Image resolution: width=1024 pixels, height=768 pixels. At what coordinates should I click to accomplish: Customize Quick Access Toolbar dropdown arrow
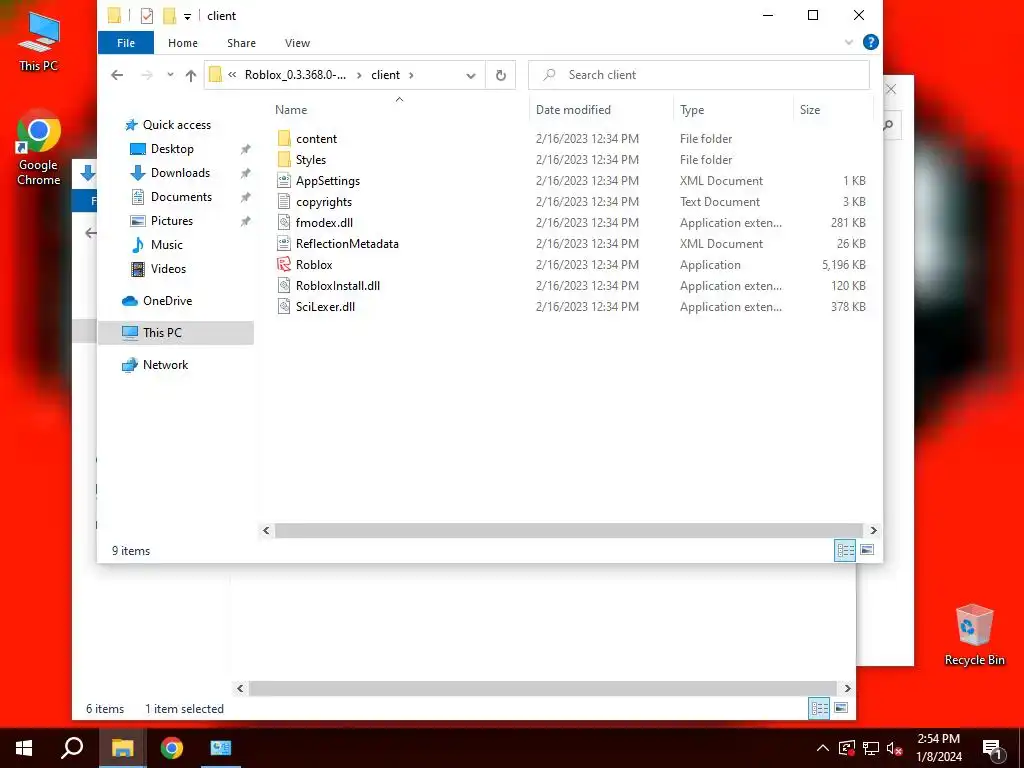[187, 16]
